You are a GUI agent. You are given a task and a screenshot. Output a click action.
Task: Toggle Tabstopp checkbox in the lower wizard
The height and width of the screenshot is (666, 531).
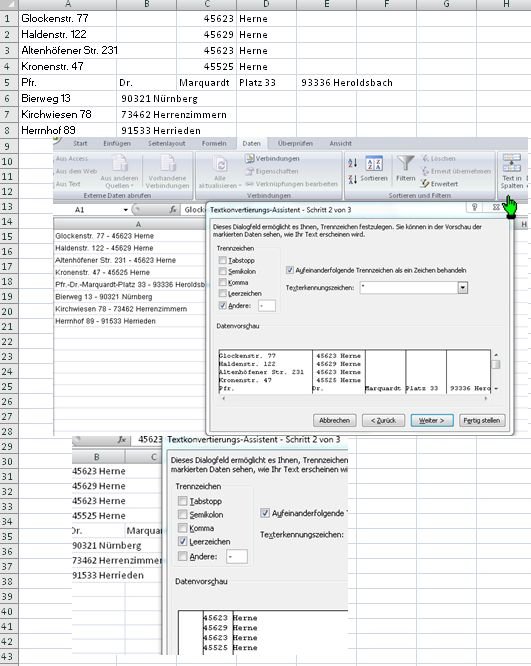pos(183,501)
